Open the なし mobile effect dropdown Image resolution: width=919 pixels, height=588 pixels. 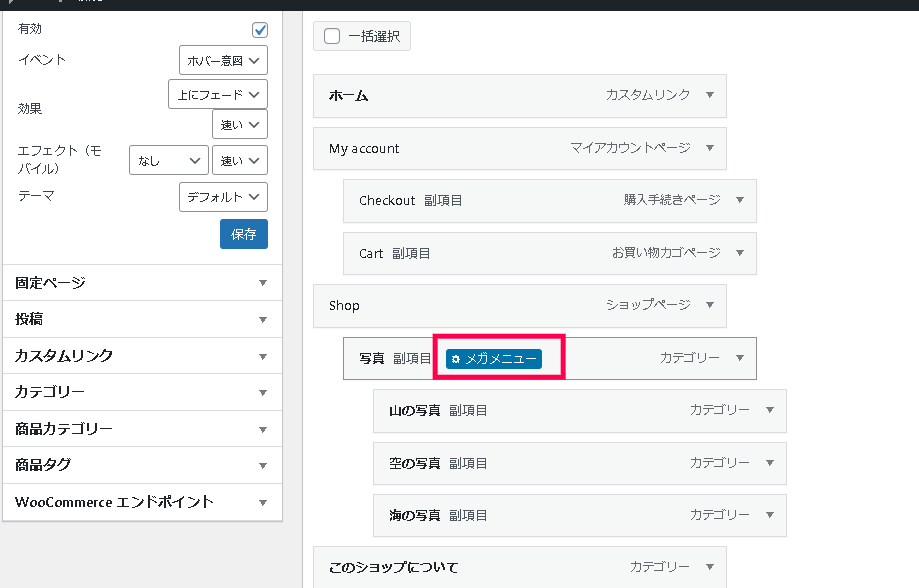coord(169,161)
